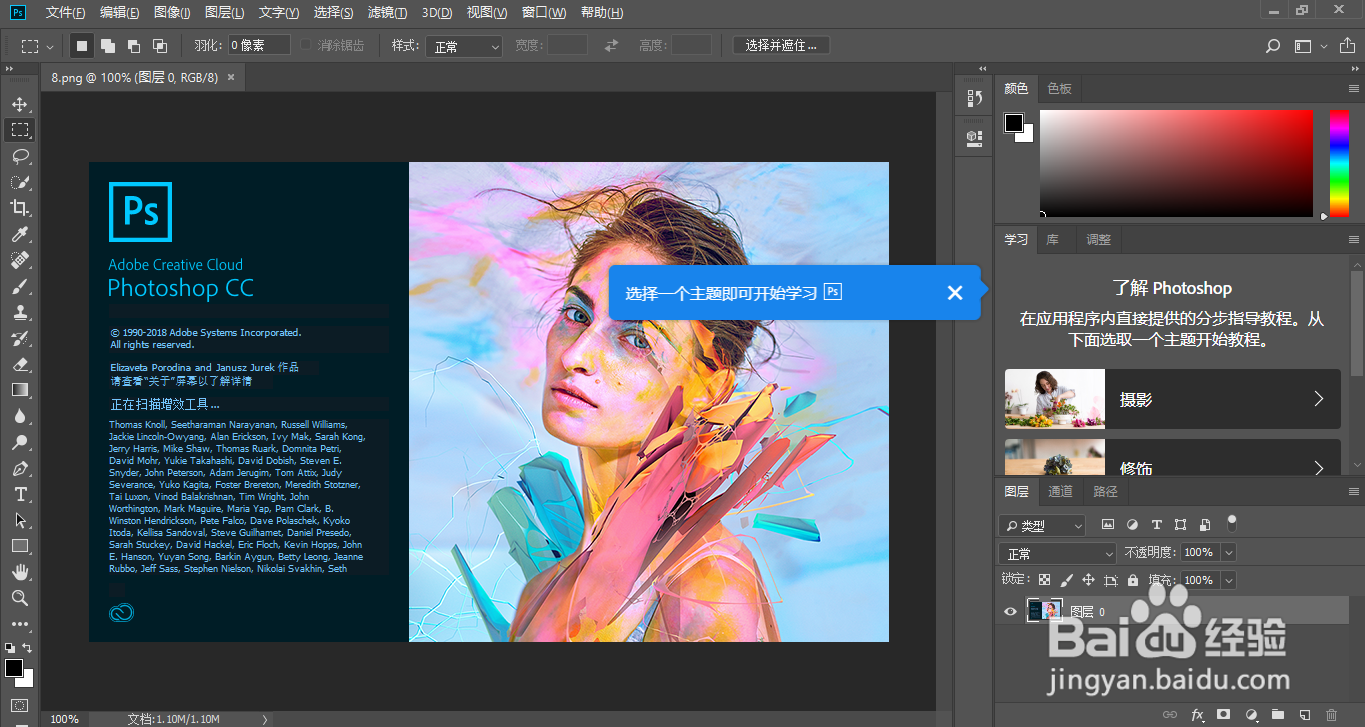Select the Gradient tool
This screenshot has height=727, width=1365.
coord(20,390)
